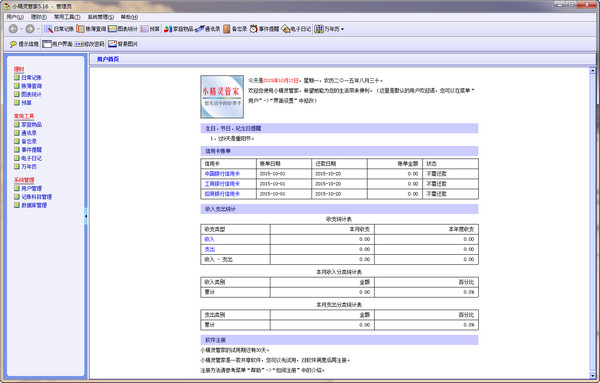Open 通讯录 from the top toolbar
This screenshot has width=600, height=383.
[208, 29]
